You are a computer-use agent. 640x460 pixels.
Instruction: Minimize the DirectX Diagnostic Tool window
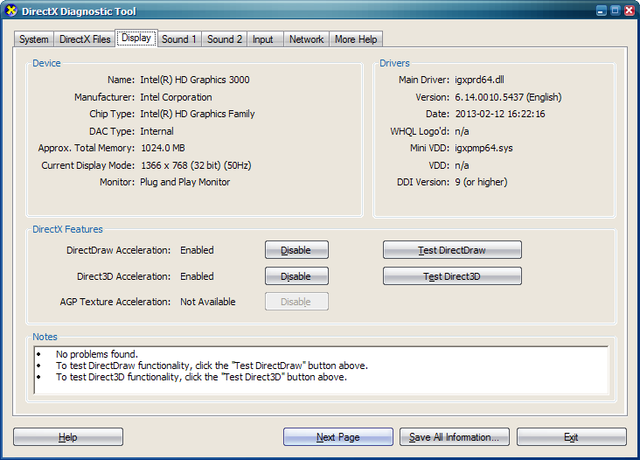pyautogui.click(x=601, y=11)
